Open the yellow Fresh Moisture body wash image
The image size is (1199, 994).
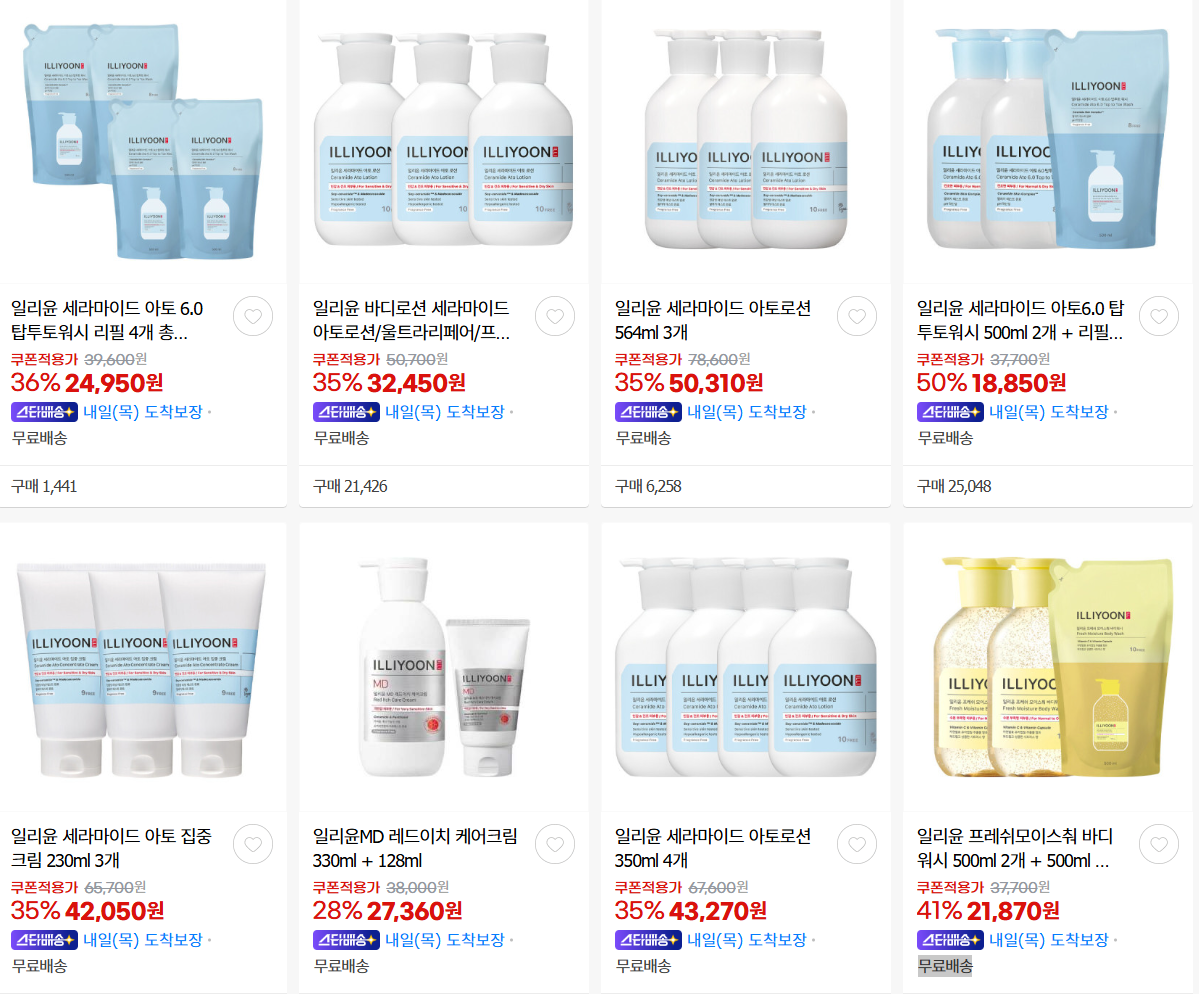click(1048, 667)
